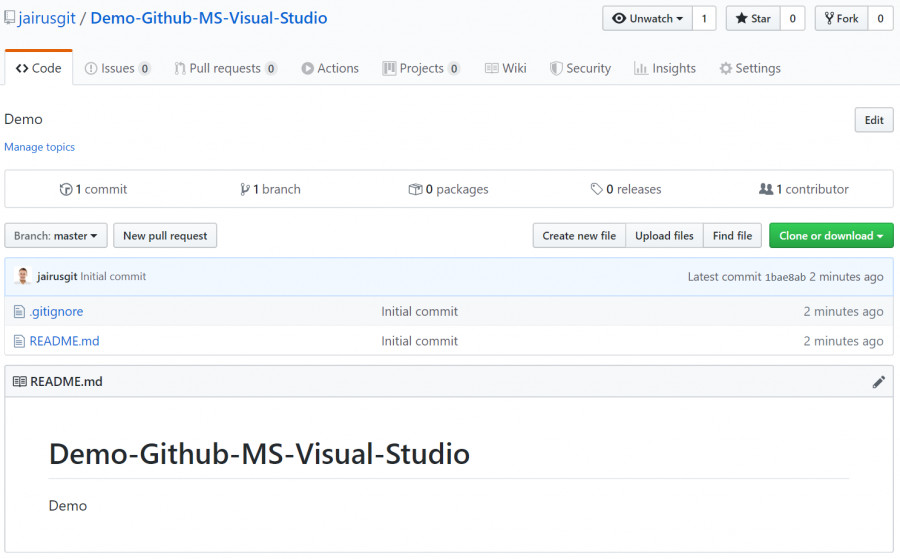Open the 0 packages link

pyautogui.click(x=448, y=189)
